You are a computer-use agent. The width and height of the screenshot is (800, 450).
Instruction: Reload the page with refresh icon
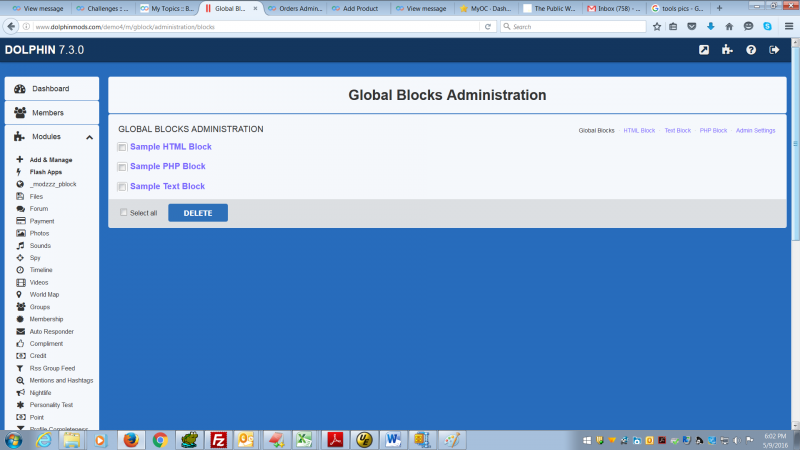click(488, 27)
